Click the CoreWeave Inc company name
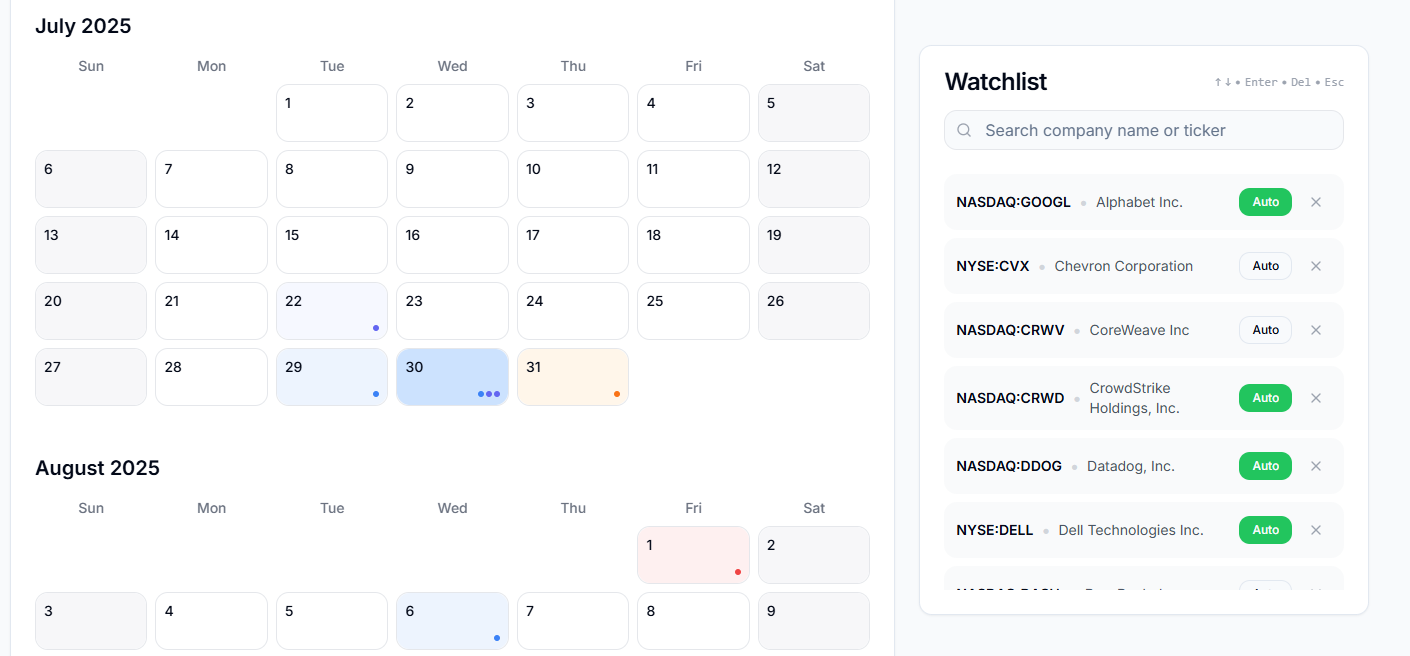Screen dimensions: 1410x656 1139,330
